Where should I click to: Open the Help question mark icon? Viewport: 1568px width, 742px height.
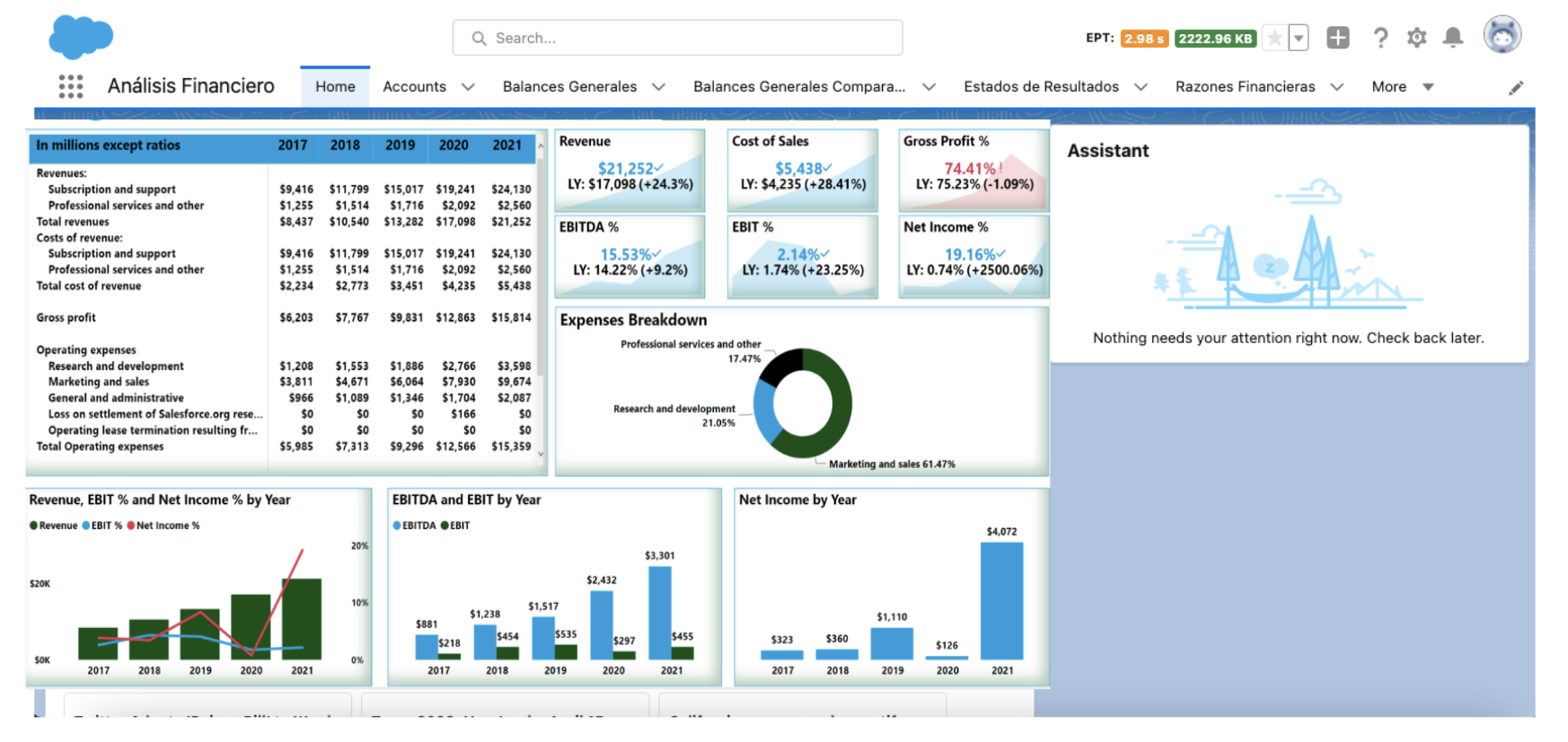1380,38
